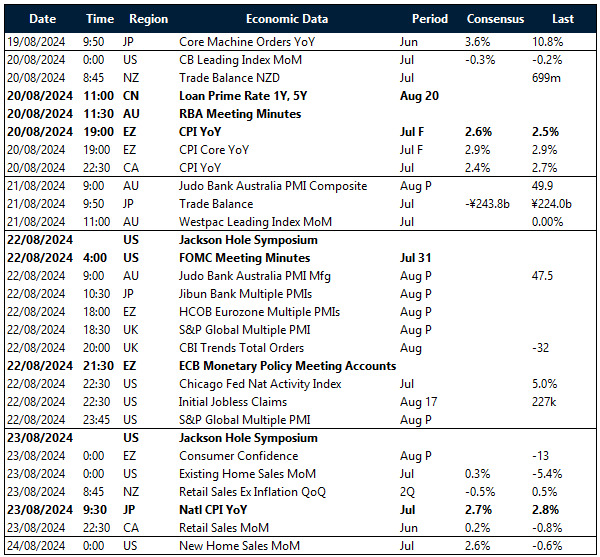Select Core Machine Orders YoY entry

tap(247, 42)
